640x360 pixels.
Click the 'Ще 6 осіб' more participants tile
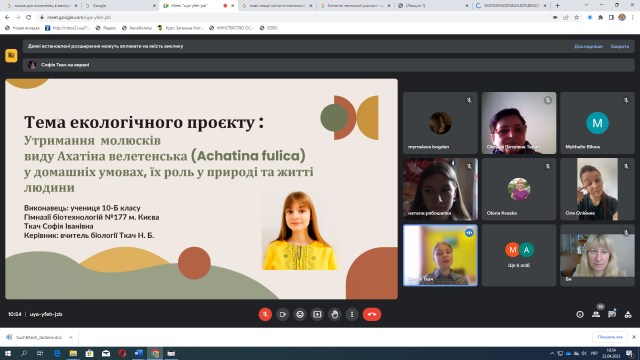[519, 255]
